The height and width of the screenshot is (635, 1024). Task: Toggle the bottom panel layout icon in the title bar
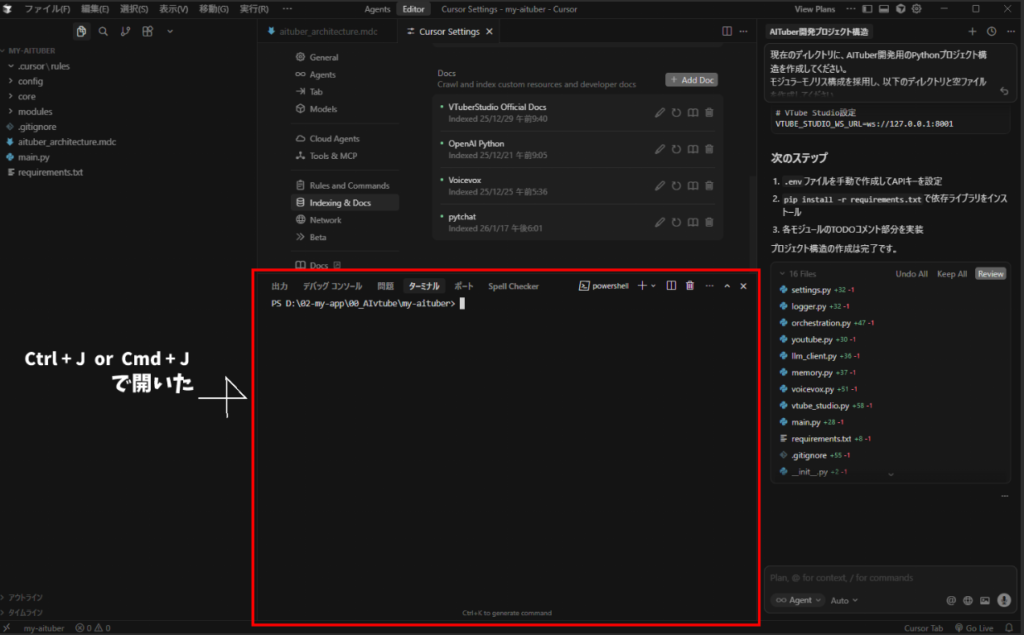(x=884, y=9)
